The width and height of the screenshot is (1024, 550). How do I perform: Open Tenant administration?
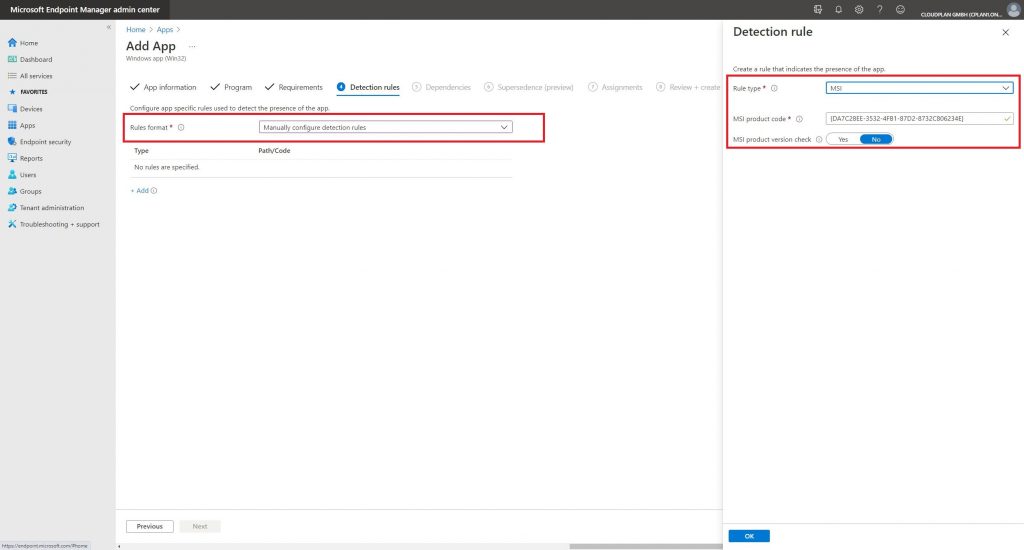coord(46,208)
